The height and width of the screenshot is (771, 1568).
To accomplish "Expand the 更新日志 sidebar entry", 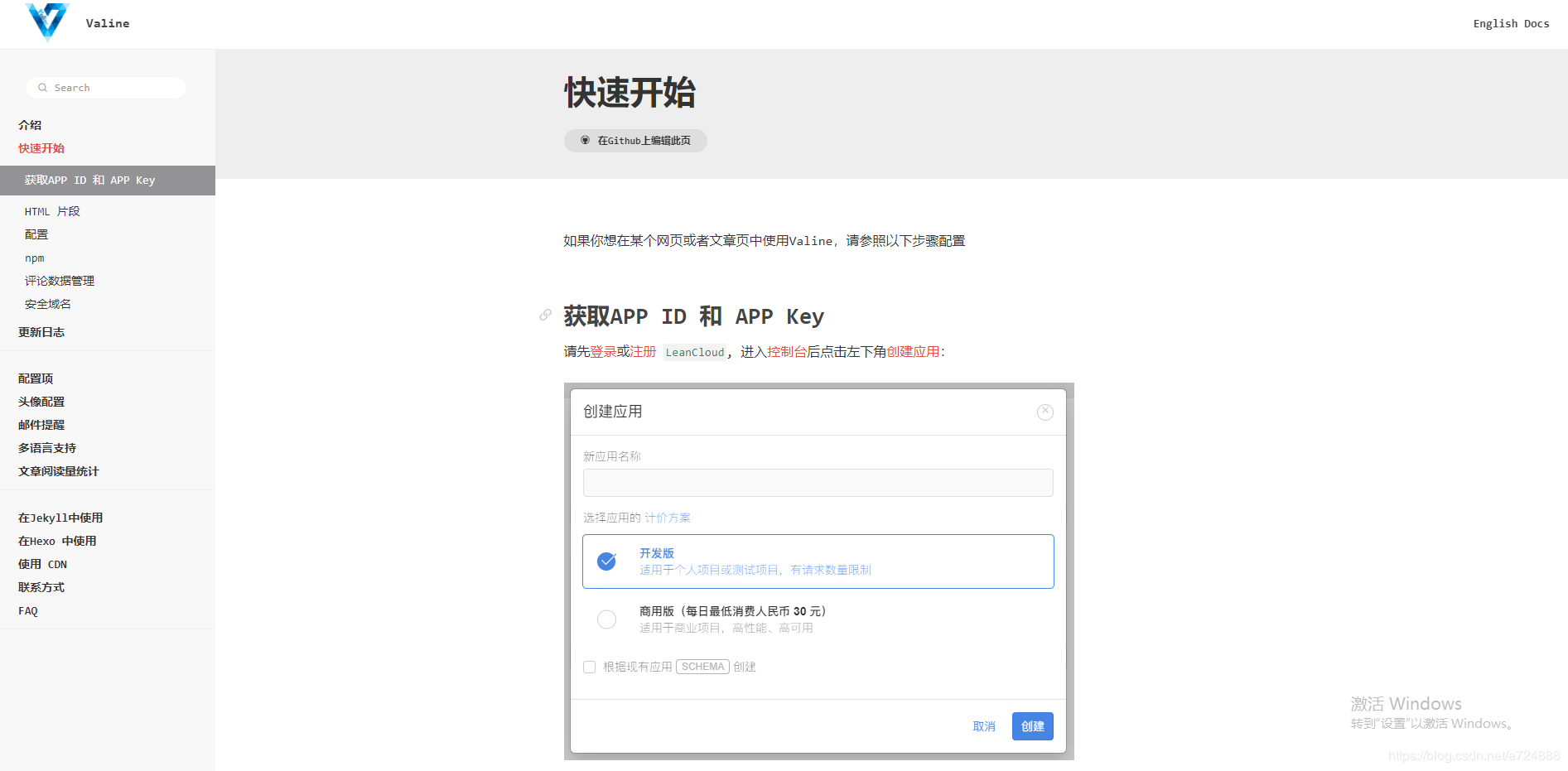I will (x=41, y=331).
